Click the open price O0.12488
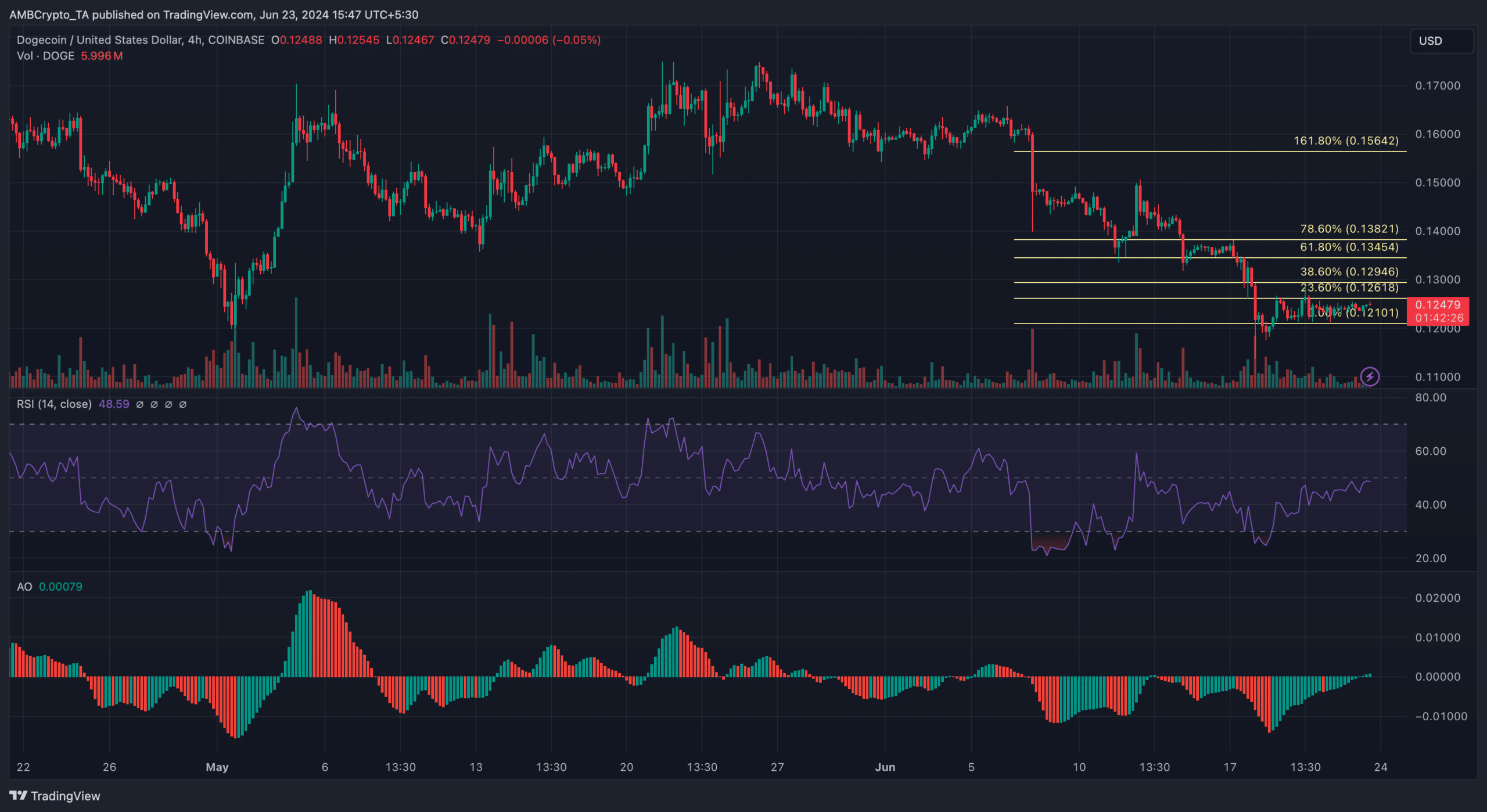Viewport: 1487px width, 812px height. tap(296, 40)
